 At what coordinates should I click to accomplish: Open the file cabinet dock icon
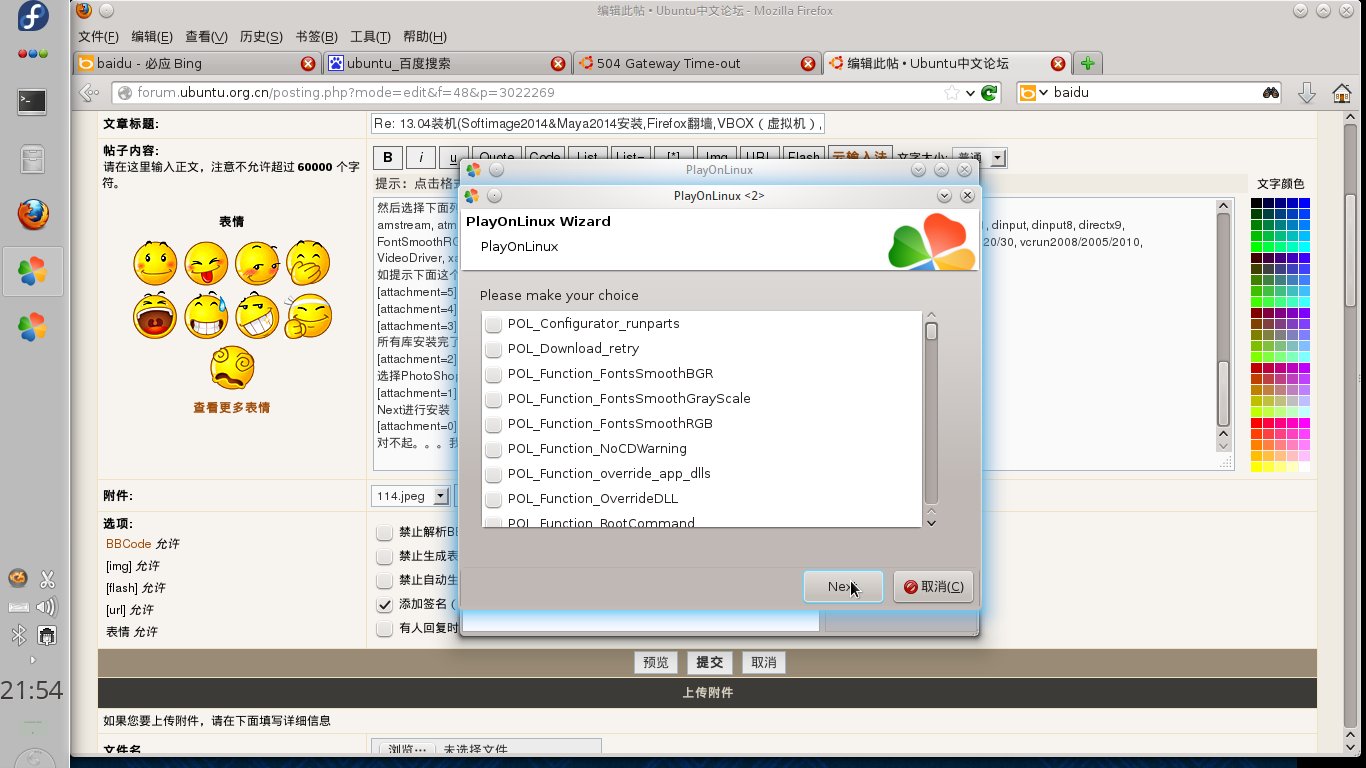(x=33, y=159)
